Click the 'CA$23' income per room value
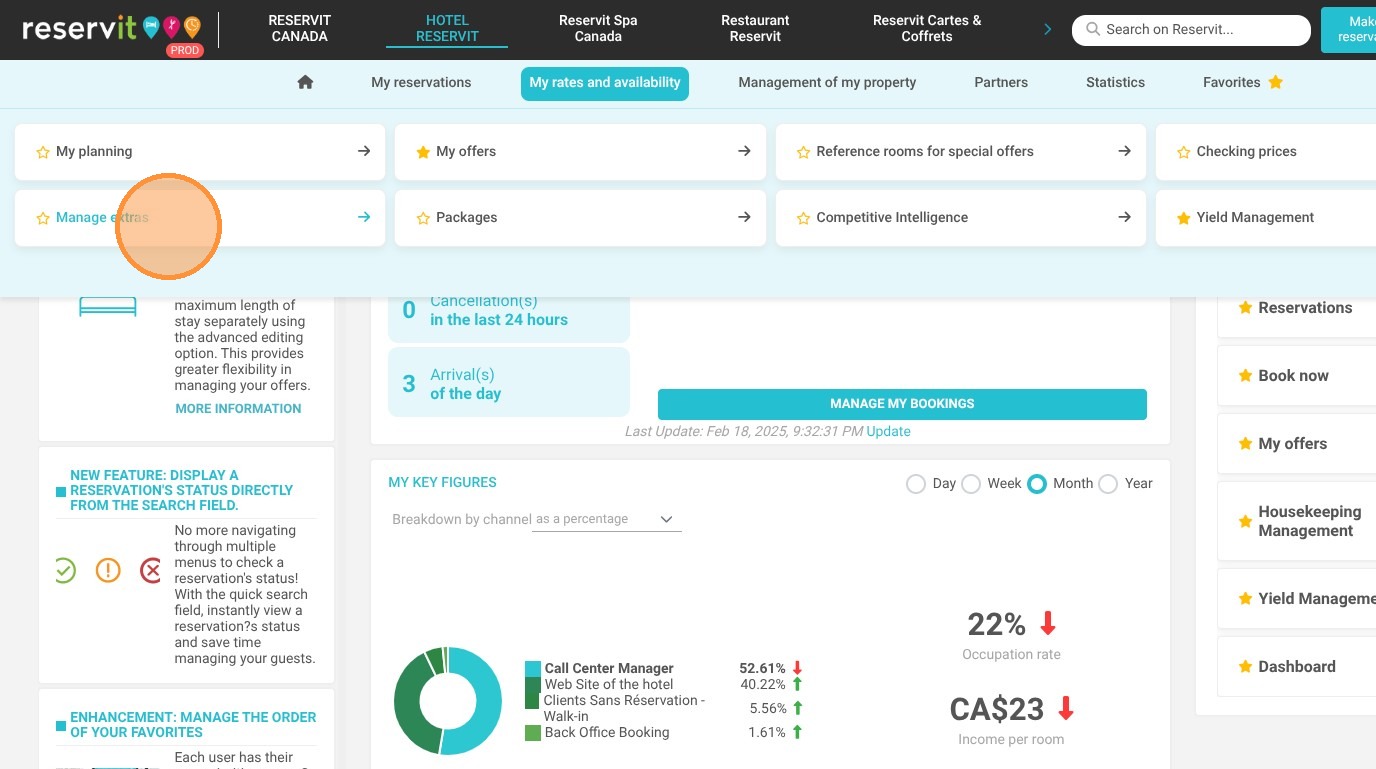 pos(997,710)
